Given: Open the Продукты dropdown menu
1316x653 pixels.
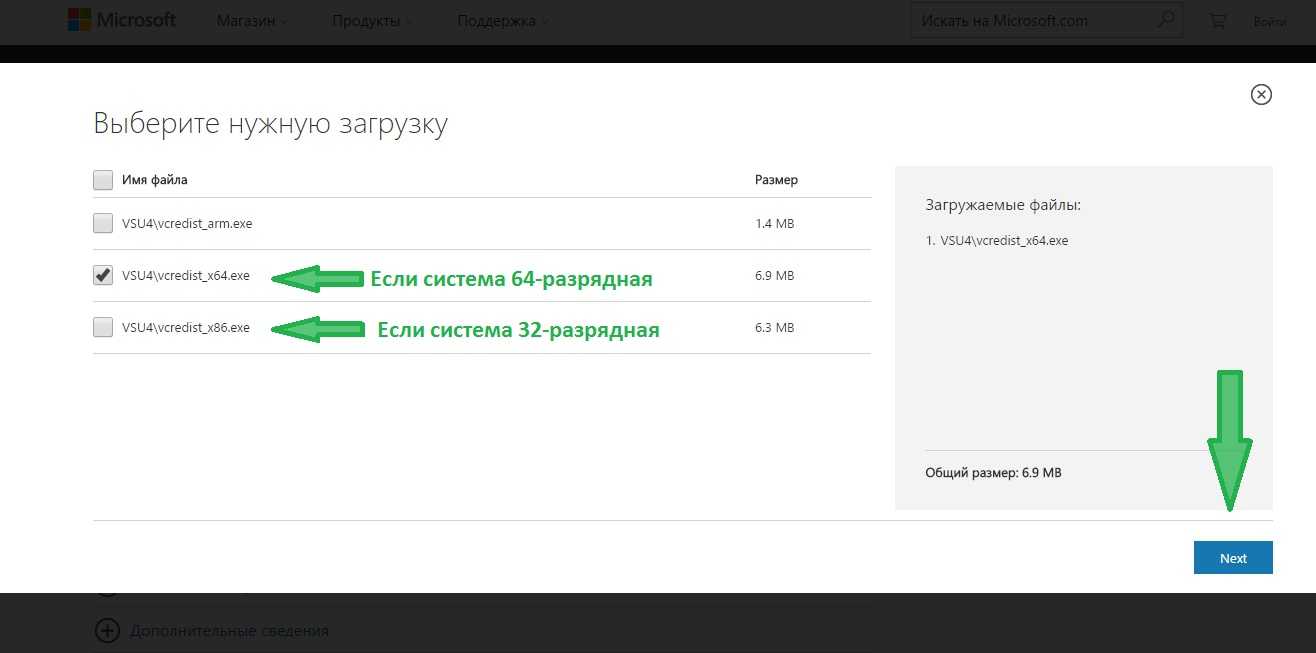Looking at the screenshot, I should tap(372, 21).
